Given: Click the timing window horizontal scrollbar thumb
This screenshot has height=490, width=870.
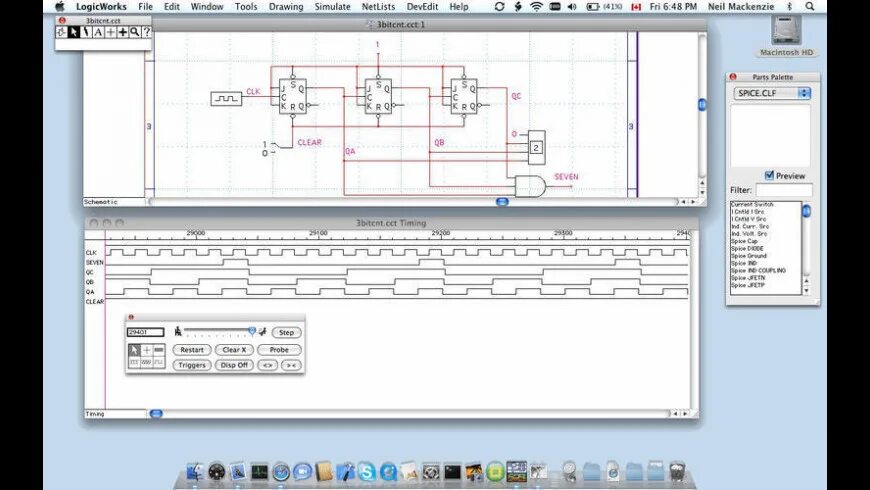Looking at the screenshot, I should pos(156,413).
